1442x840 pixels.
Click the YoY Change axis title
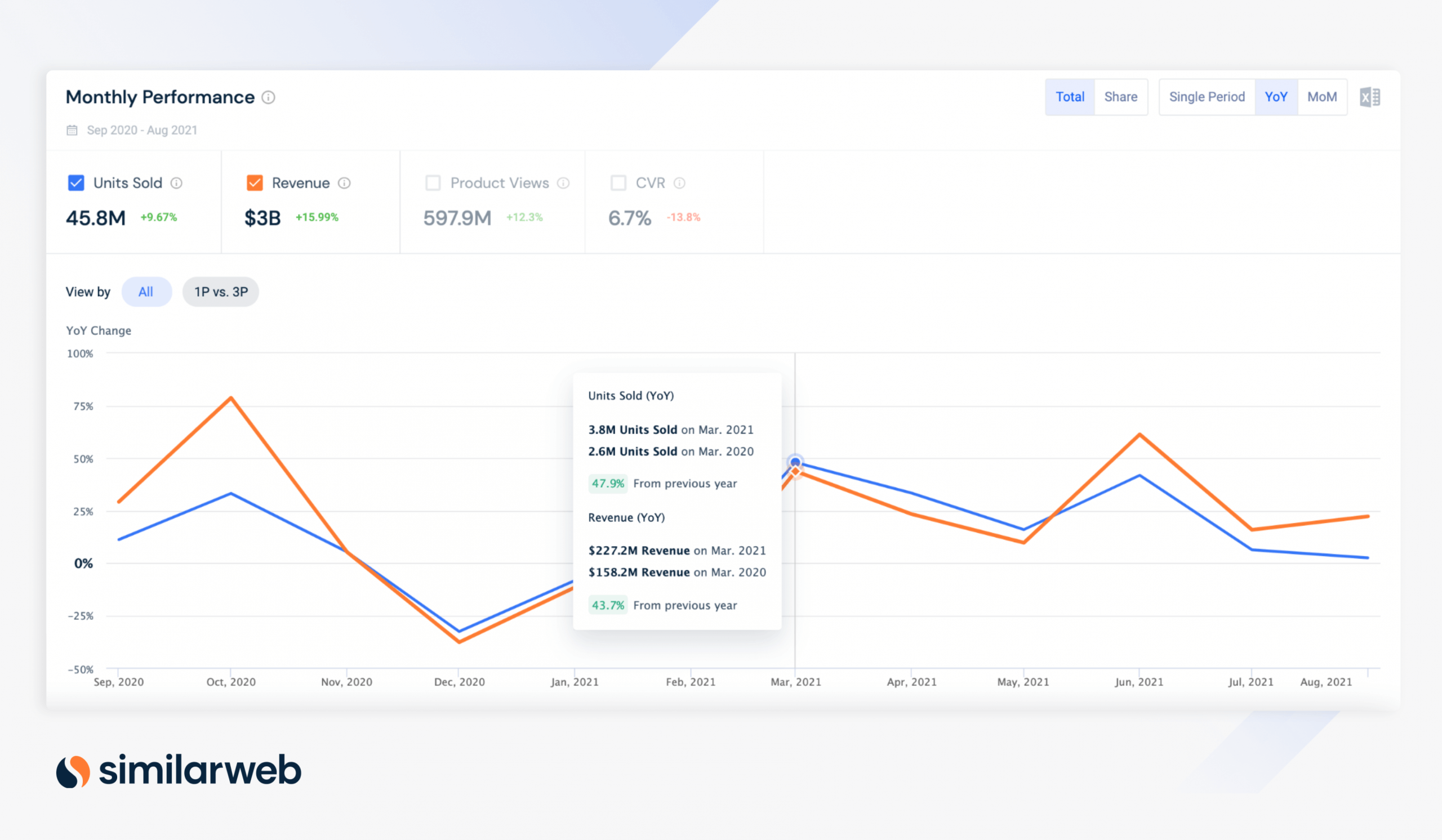[x=99, y=330]
